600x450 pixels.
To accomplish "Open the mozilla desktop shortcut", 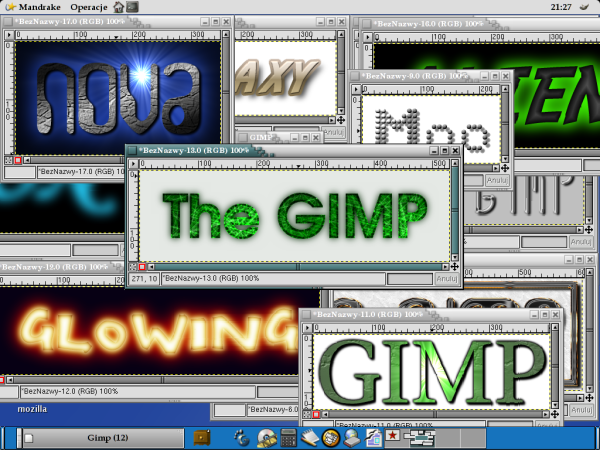I will (32, 409).
